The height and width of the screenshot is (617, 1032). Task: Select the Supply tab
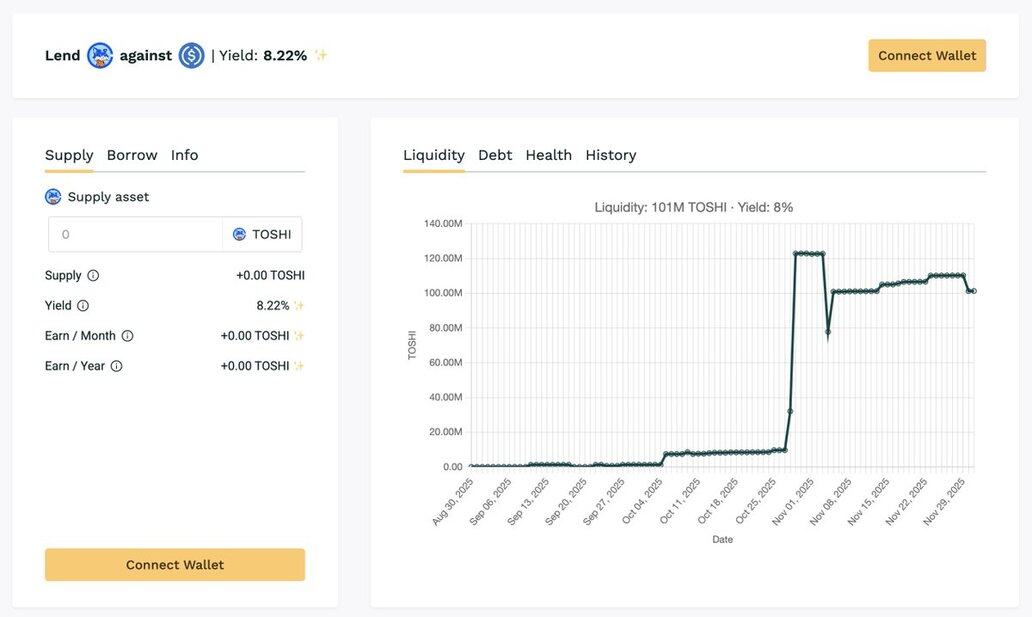point(69,155)
